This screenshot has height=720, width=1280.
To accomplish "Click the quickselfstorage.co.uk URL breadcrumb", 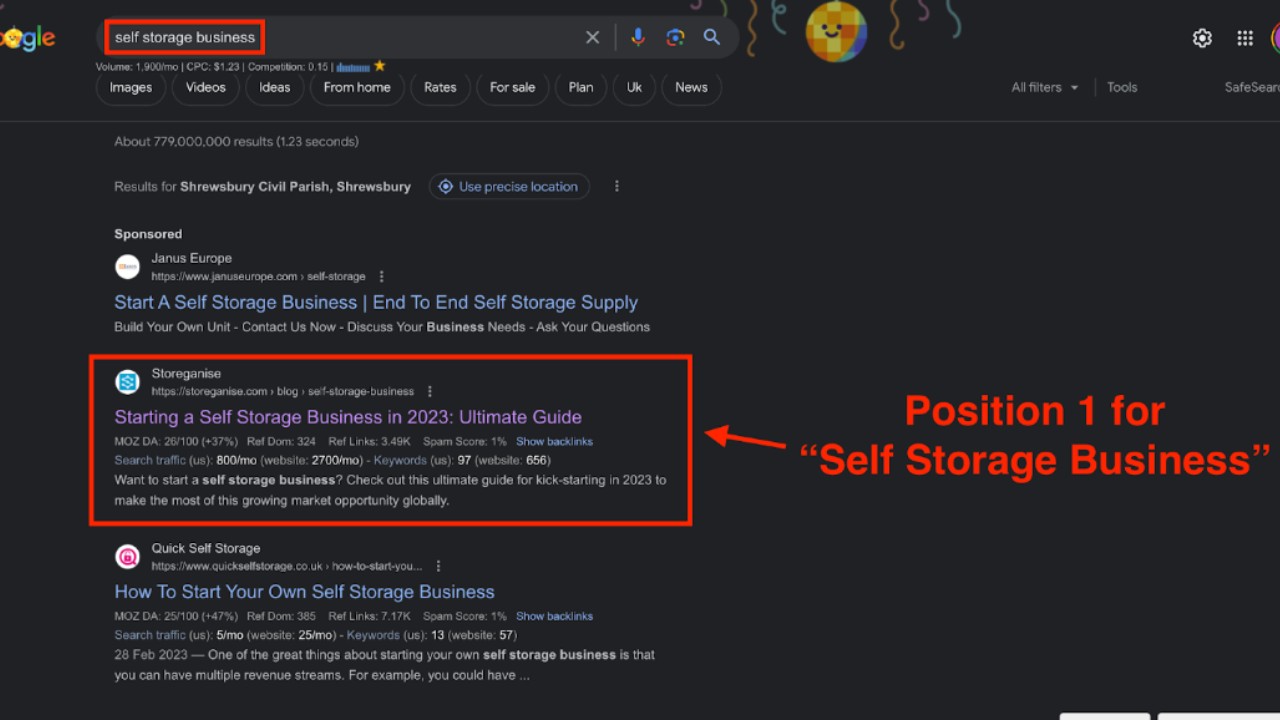I will tap(286, 566).
